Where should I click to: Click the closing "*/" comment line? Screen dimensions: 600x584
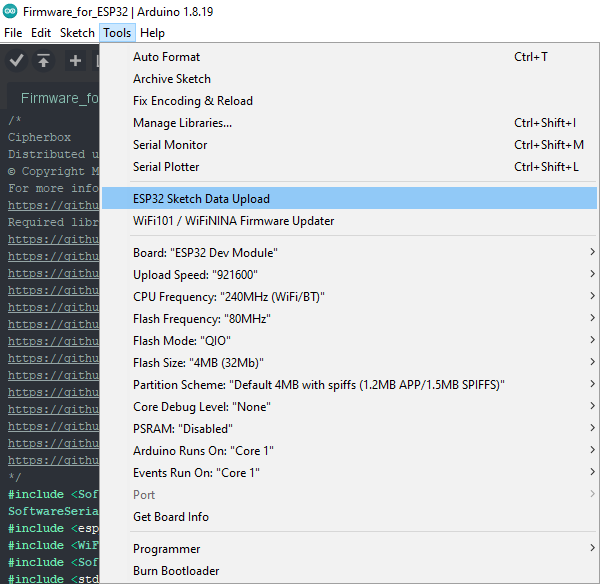click(15, 477)
